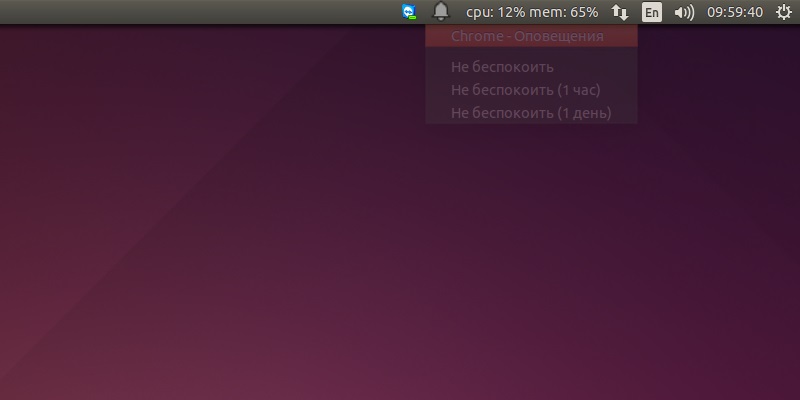Viewport: 800px width, 400px height.
Task: Click the speaker volume icon
Action: (x=684, y=12)
